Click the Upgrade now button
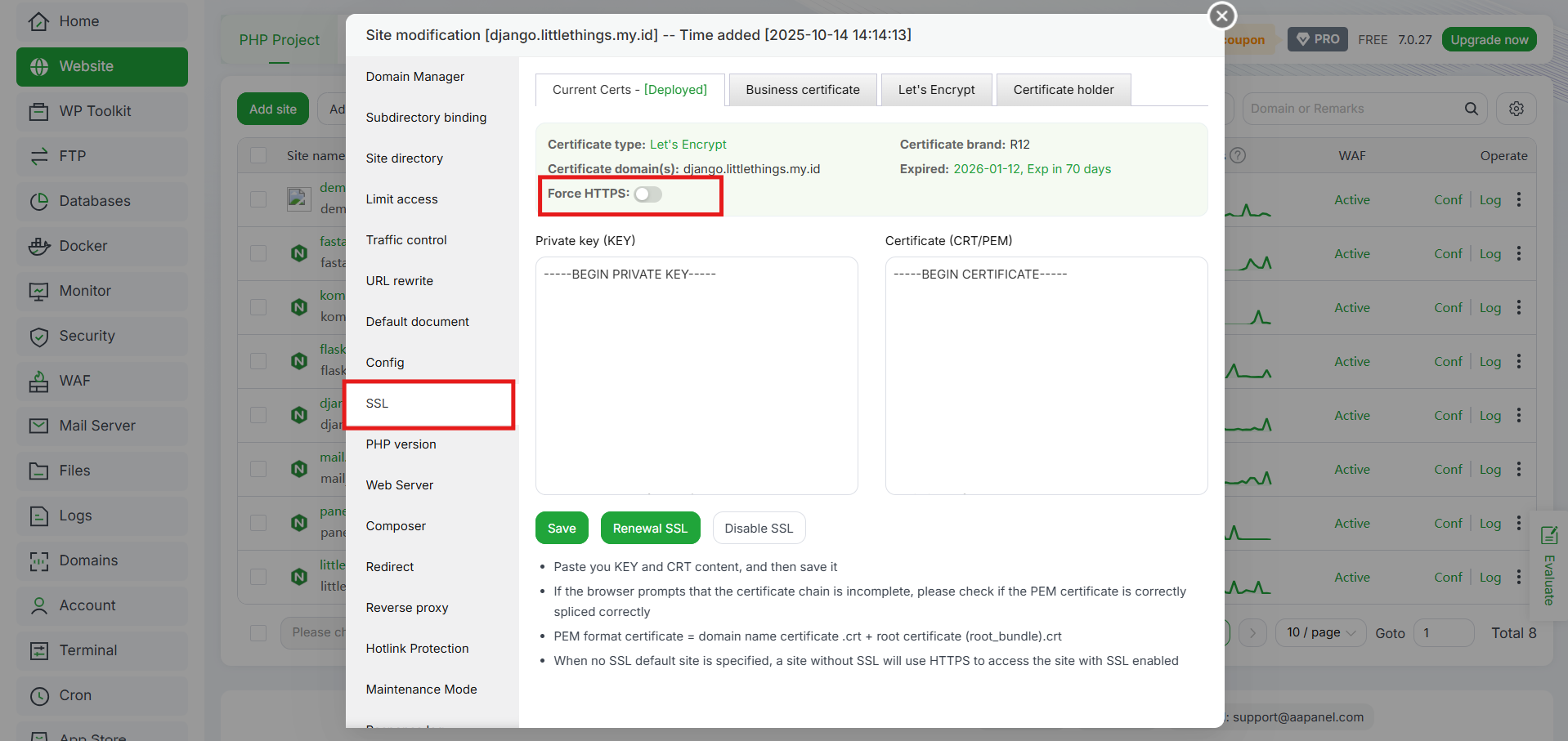 coord(1489,39)
